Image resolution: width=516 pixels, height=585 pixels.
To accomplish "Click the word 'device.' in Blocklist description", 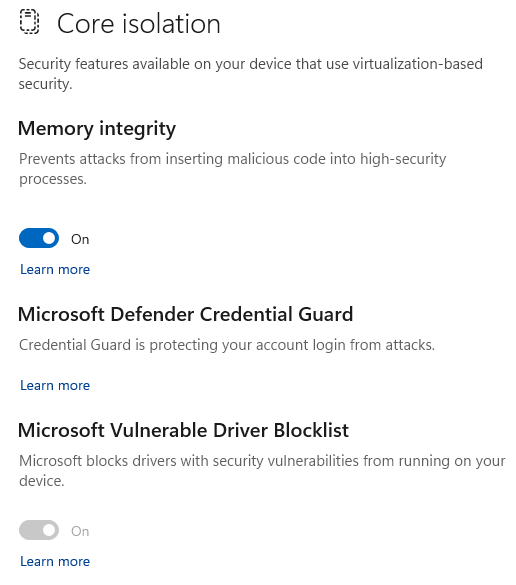I will pos(41,481).
